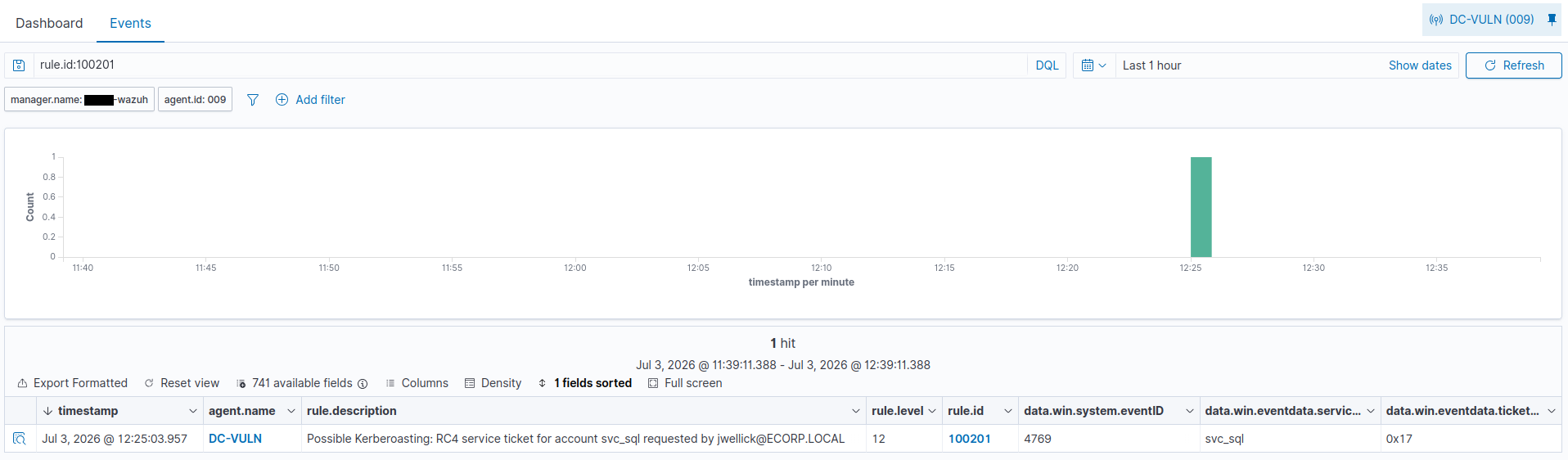
Task: Open the rule.id column header menu
Action: 1008,411
